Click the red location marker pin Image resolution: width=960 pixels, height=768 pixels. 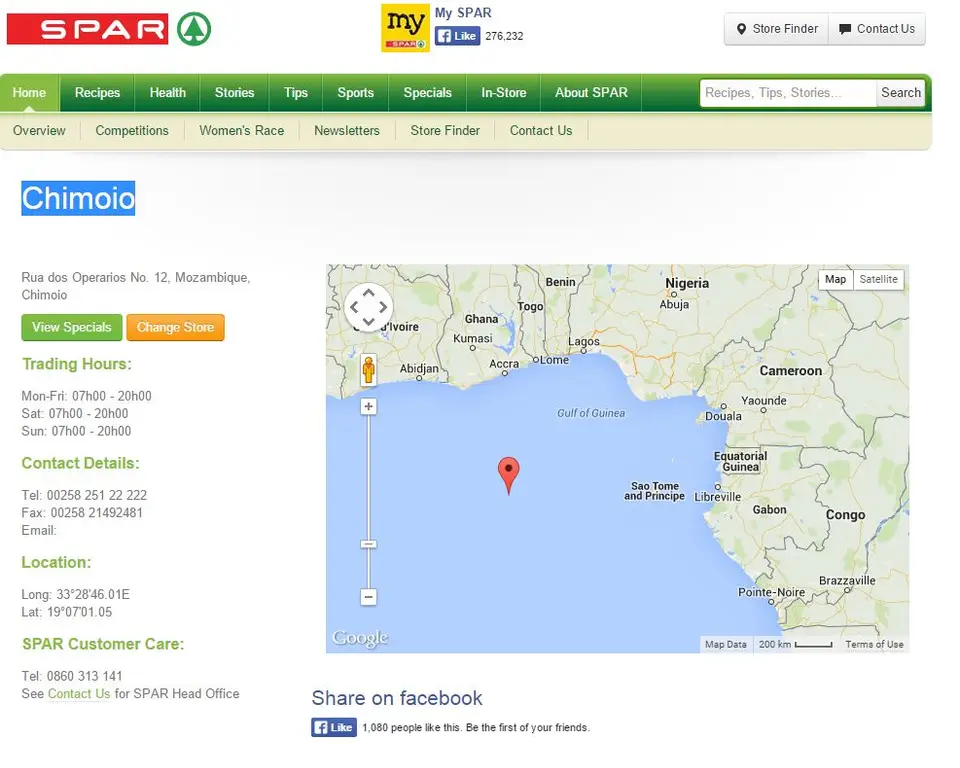click(x=509, y=475)
